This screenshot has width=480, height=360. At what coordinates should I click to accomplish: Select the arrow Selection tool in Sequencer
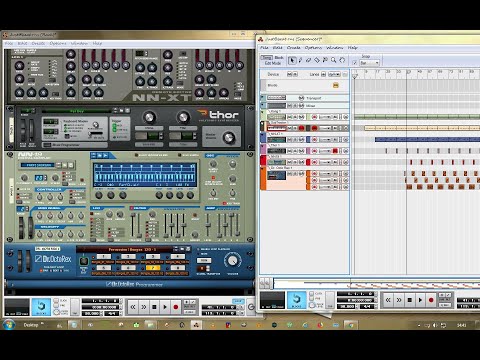292,60
